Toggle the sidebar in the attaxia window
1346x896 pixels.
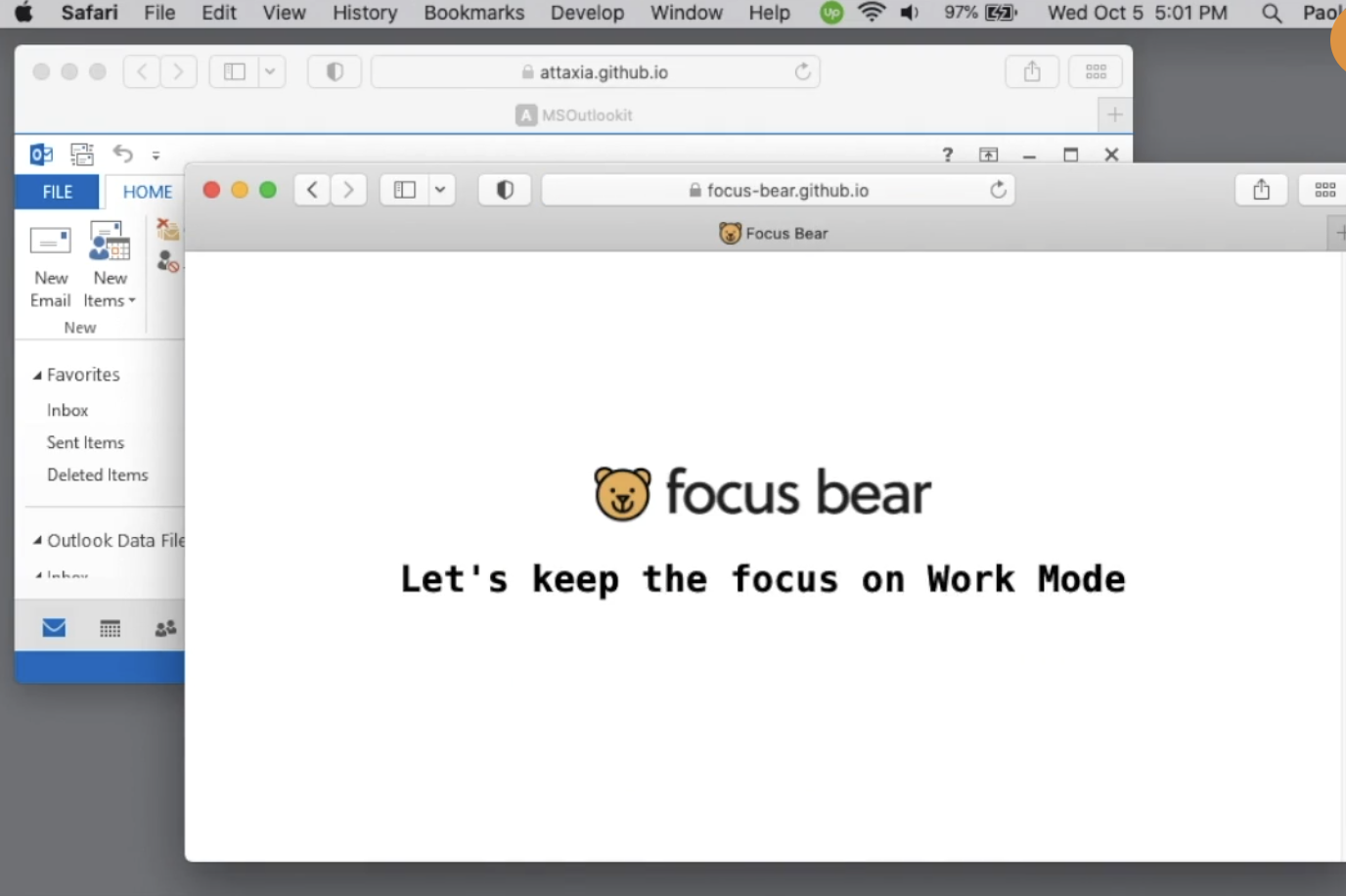pos(234,70)
